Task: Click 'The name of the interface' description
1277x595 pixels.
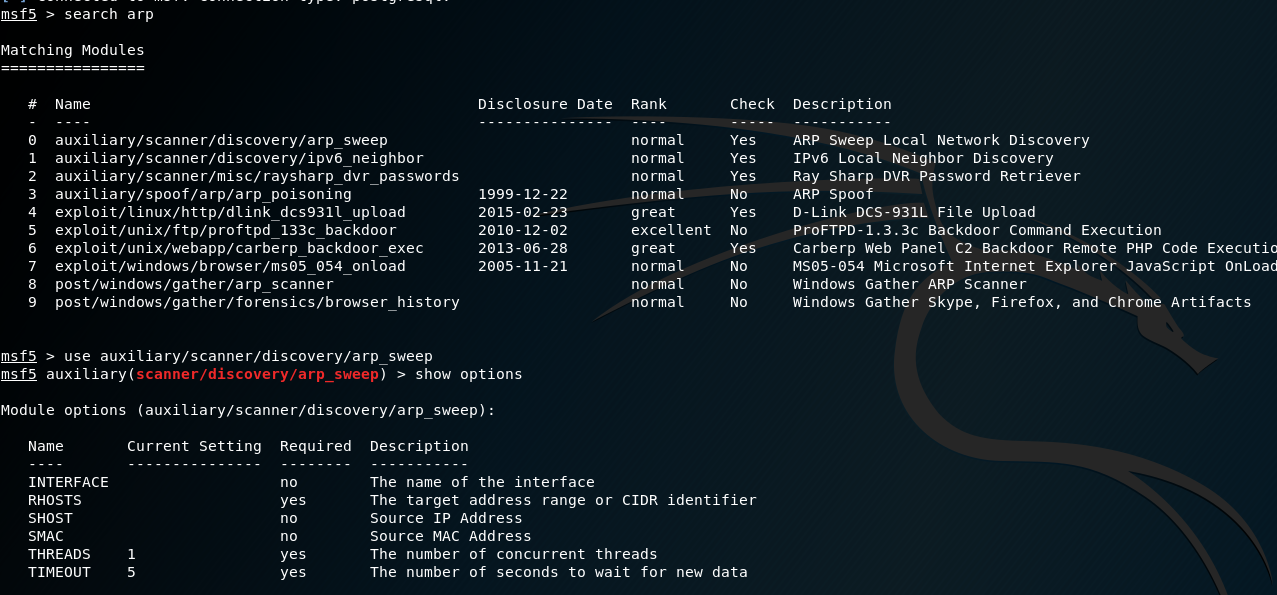Action: (482, 482)
